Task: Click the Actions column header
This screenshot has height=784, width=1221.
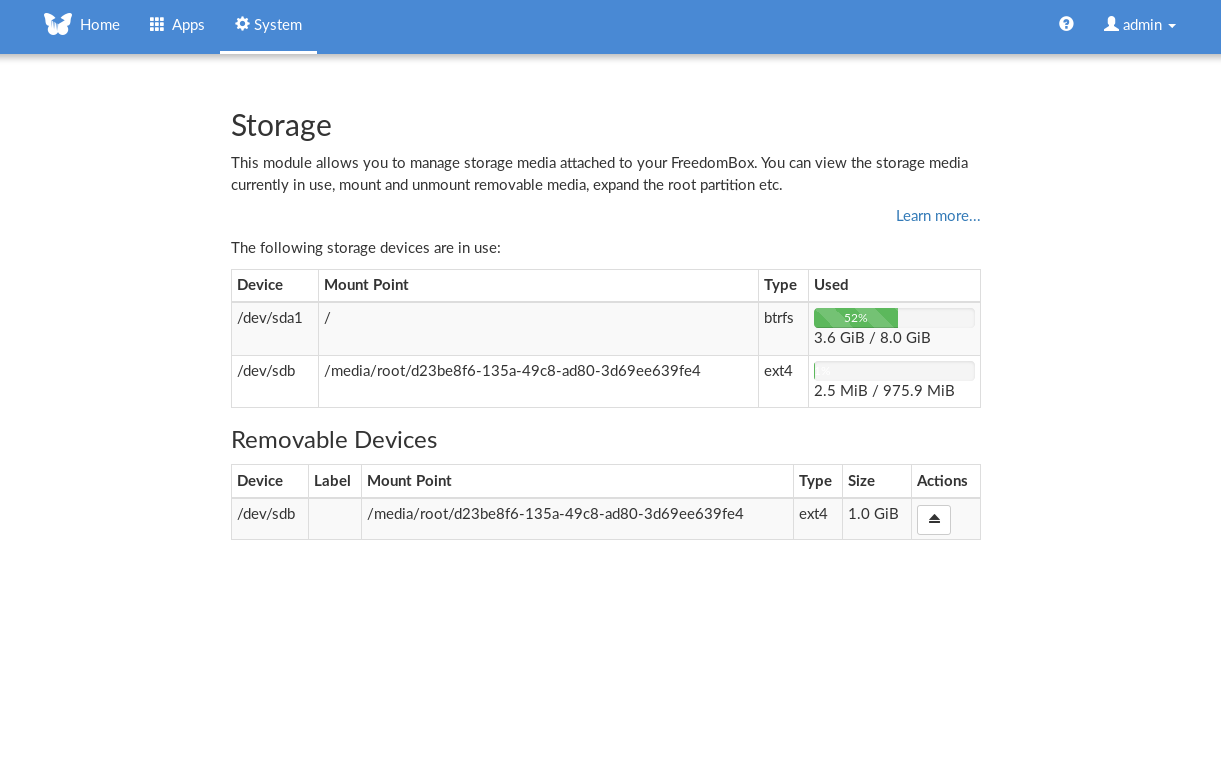Action: coord(942,481)
